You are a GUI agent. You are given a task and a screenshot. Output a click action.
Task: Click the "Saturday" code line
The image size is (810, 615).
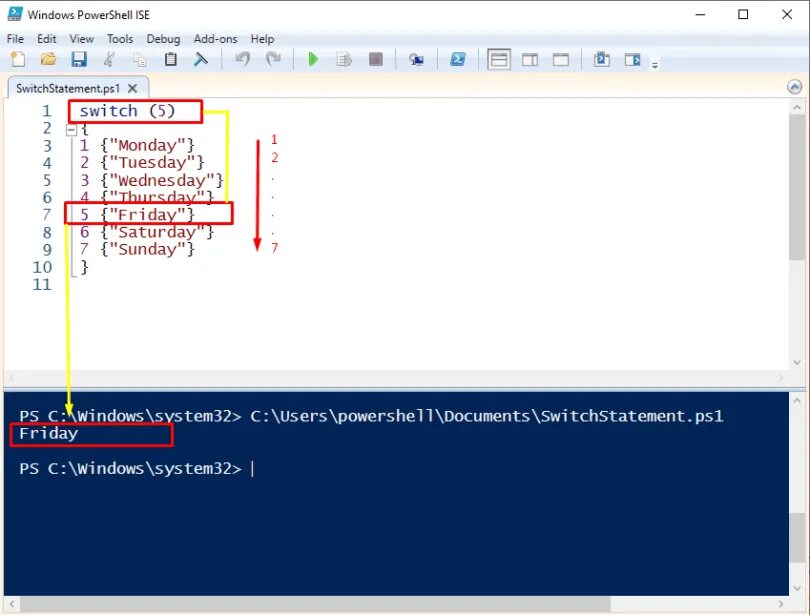(x=147, y=232)
